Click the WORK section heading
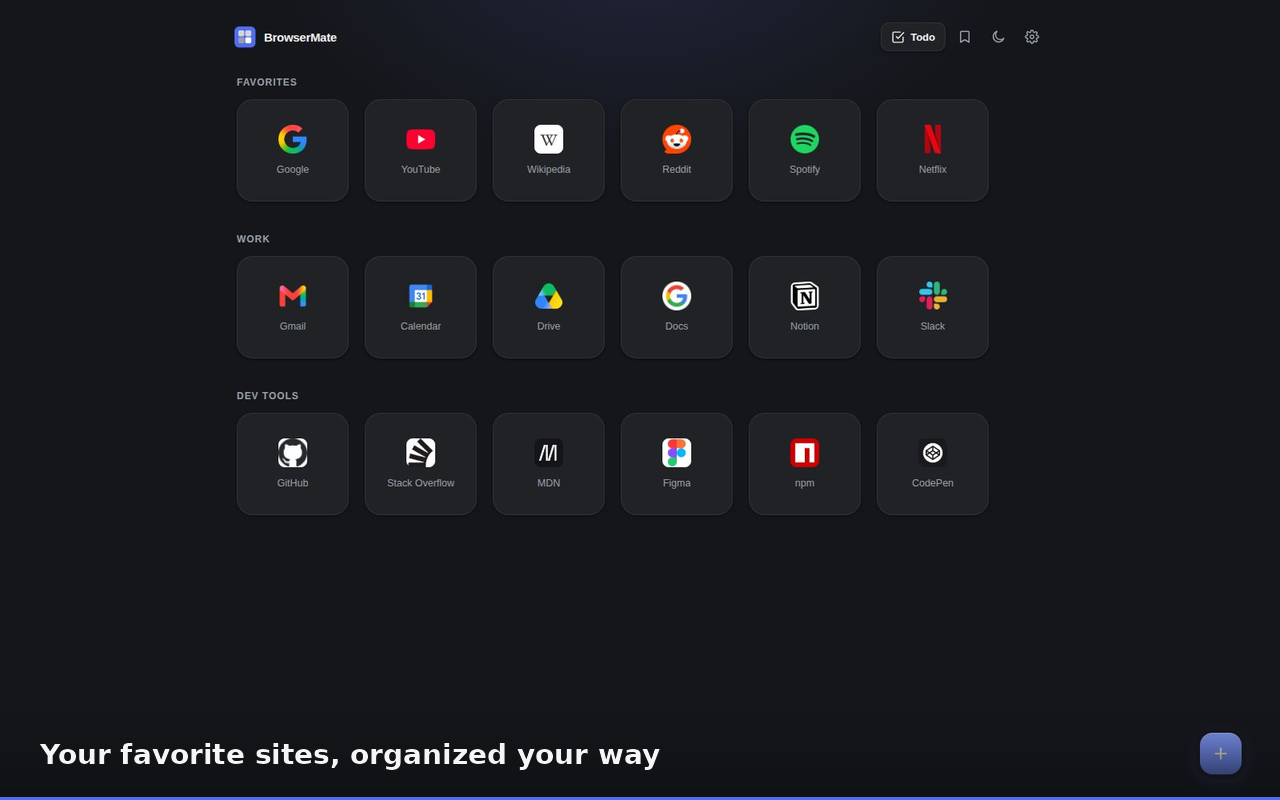This screenshot has width=1280, height=800. click(x=253, y=239)
